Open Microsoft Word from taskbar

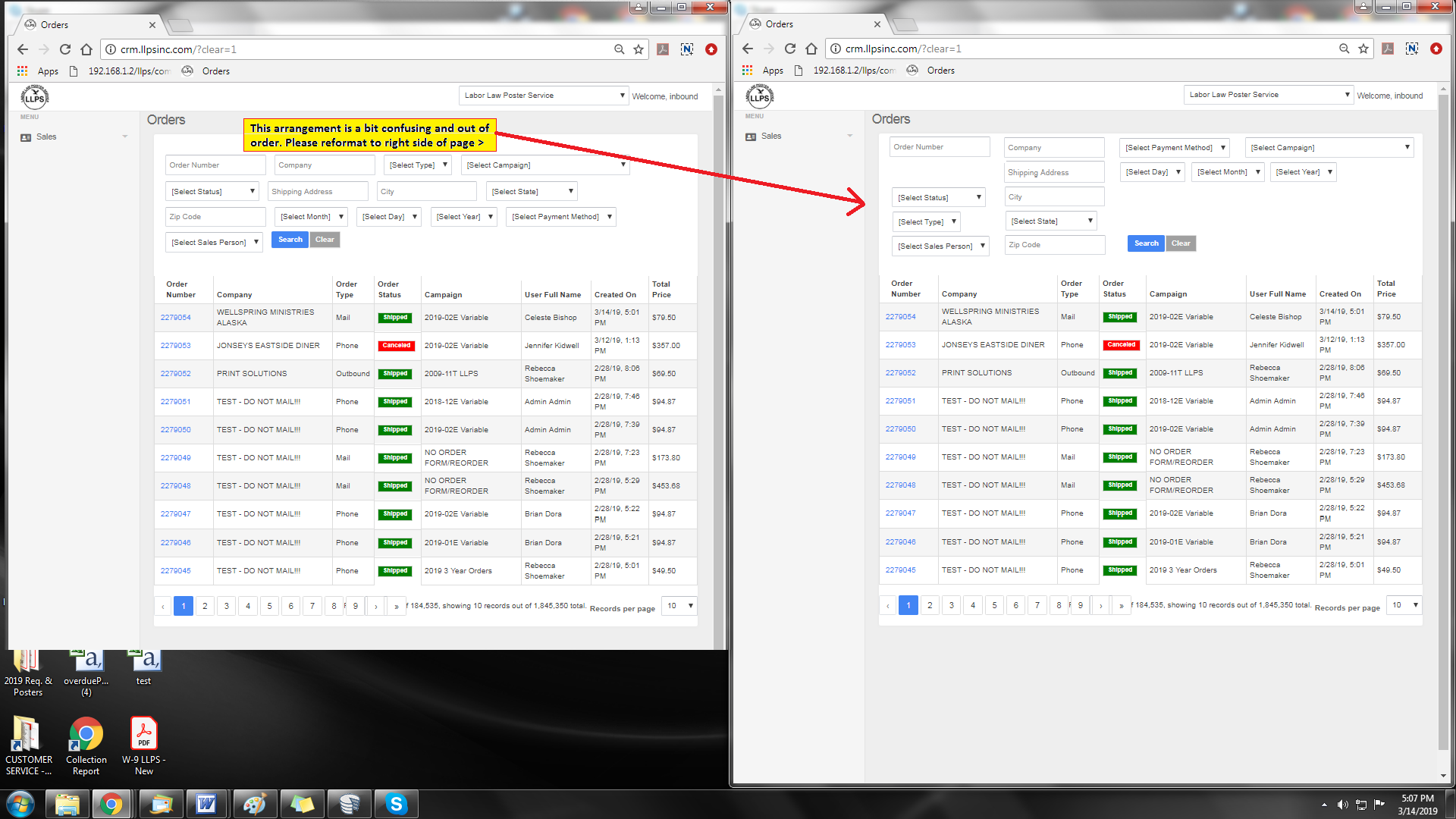[206, 804]
